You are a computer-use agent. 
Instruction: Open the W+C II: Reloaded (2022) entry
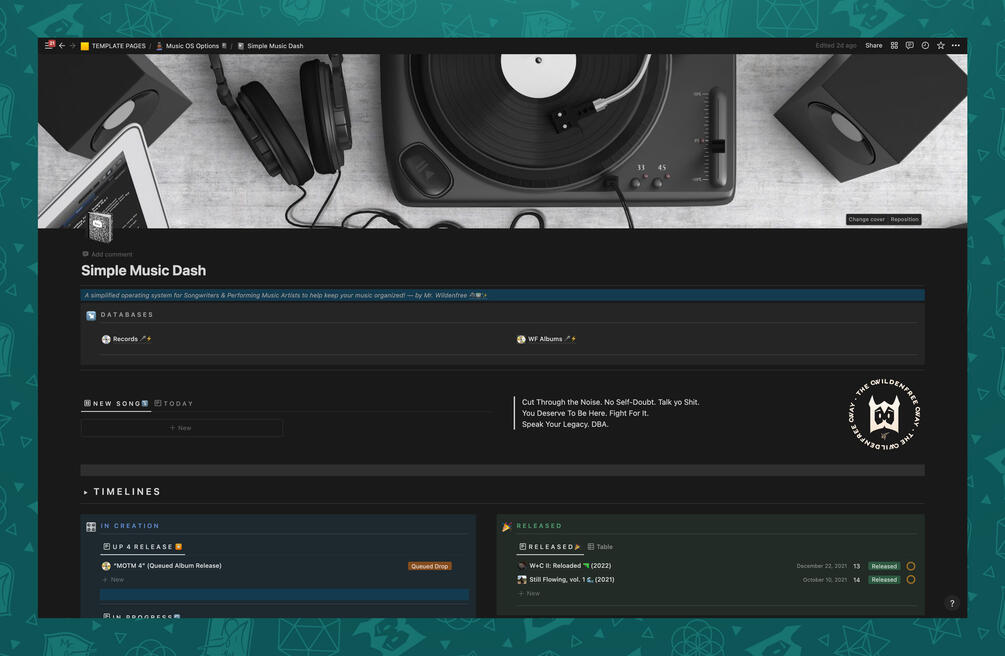click(570, 566)
